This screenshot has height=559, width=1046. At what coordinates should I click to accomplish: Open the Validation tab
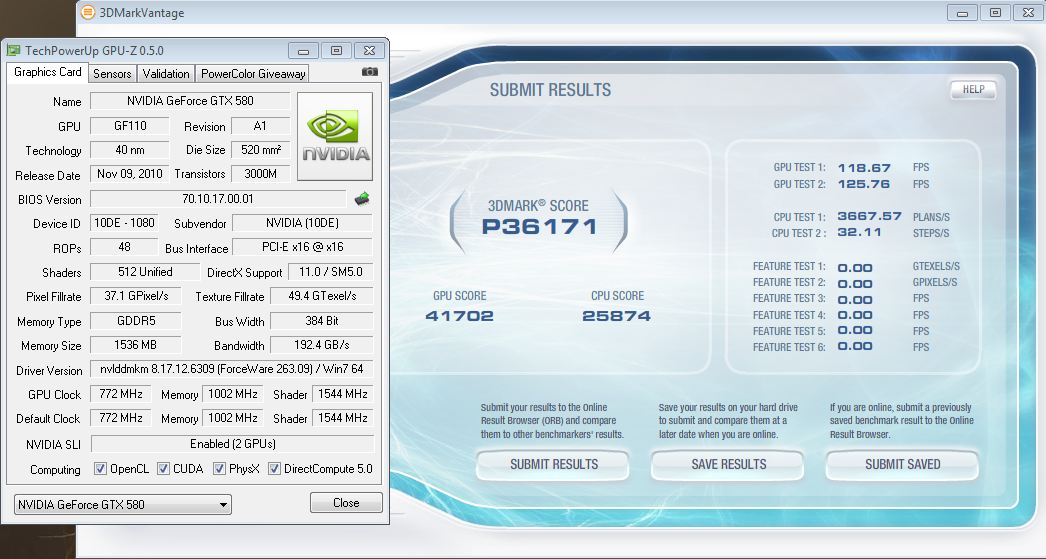click(166, 73)
